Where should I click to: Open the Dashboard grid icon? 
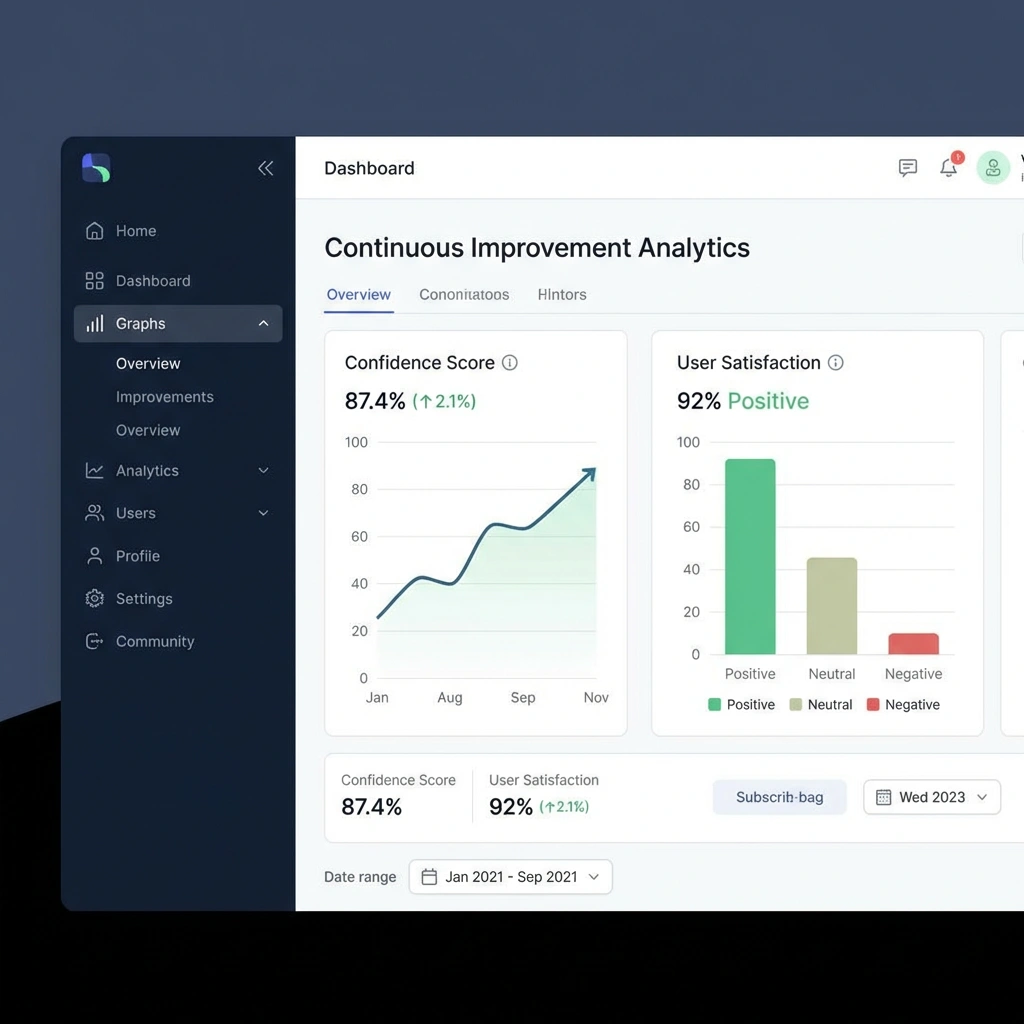coord(93,281)
